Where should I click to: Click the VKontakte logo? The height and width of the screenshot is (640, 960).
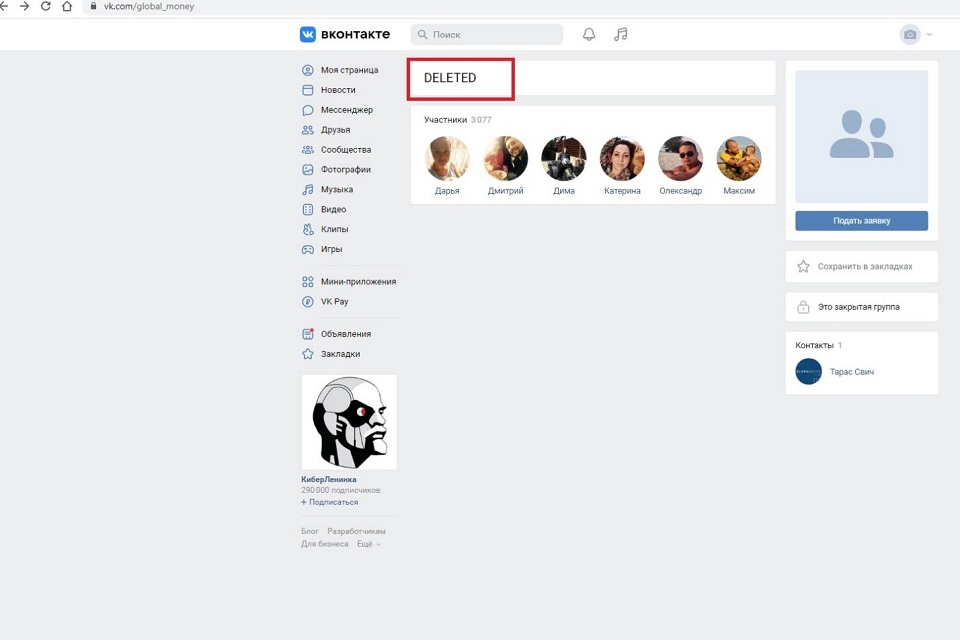[x=344, y=34]
